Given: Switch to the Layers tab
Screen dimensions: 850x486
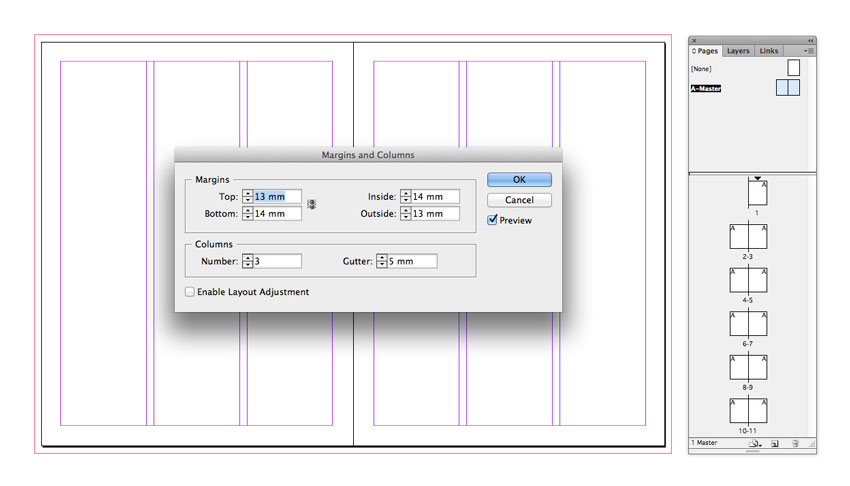Looking at the screenshot, I should click(x=738, y=50).
